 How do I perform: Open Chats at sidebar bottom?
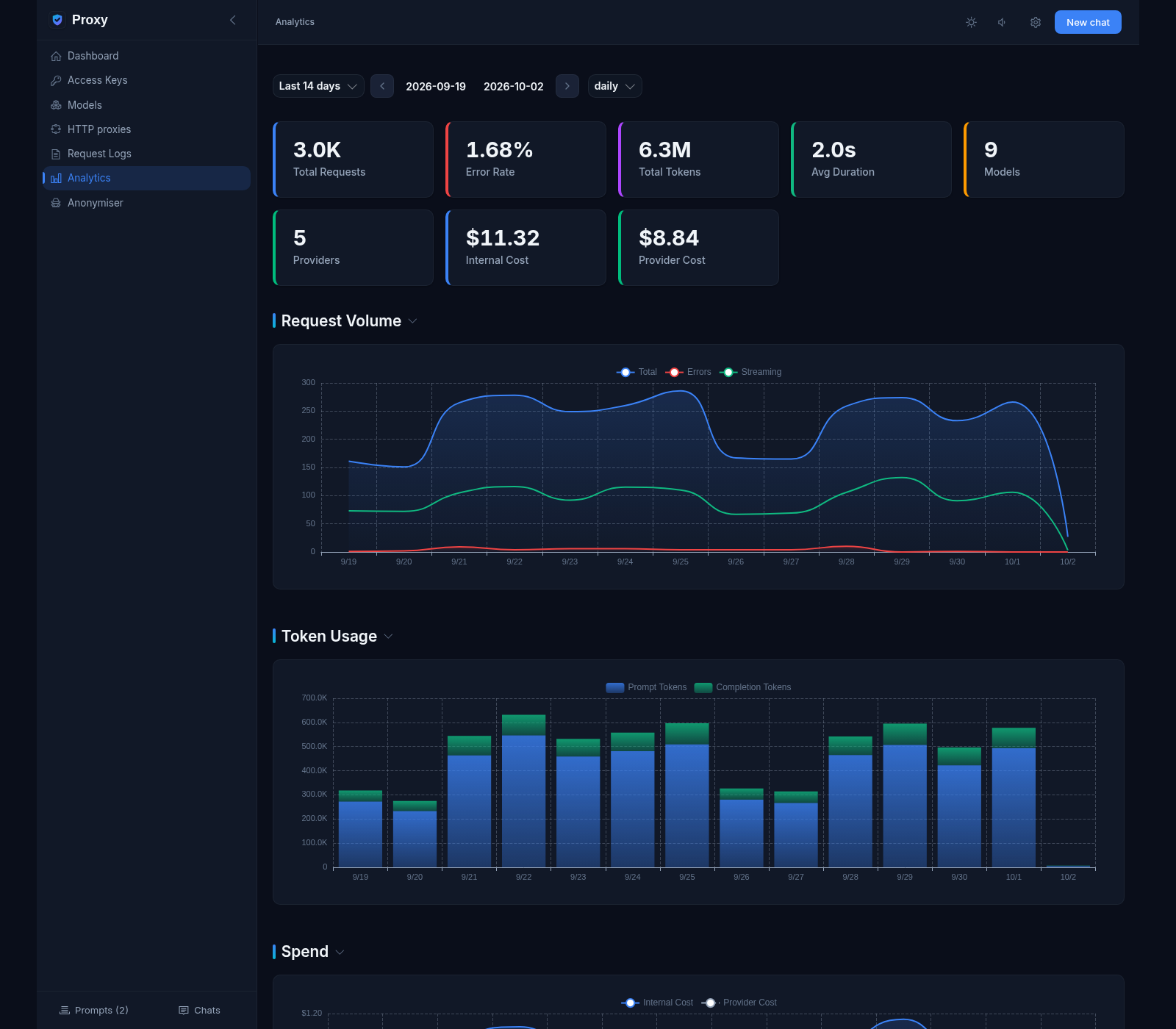click(200, 1011)
